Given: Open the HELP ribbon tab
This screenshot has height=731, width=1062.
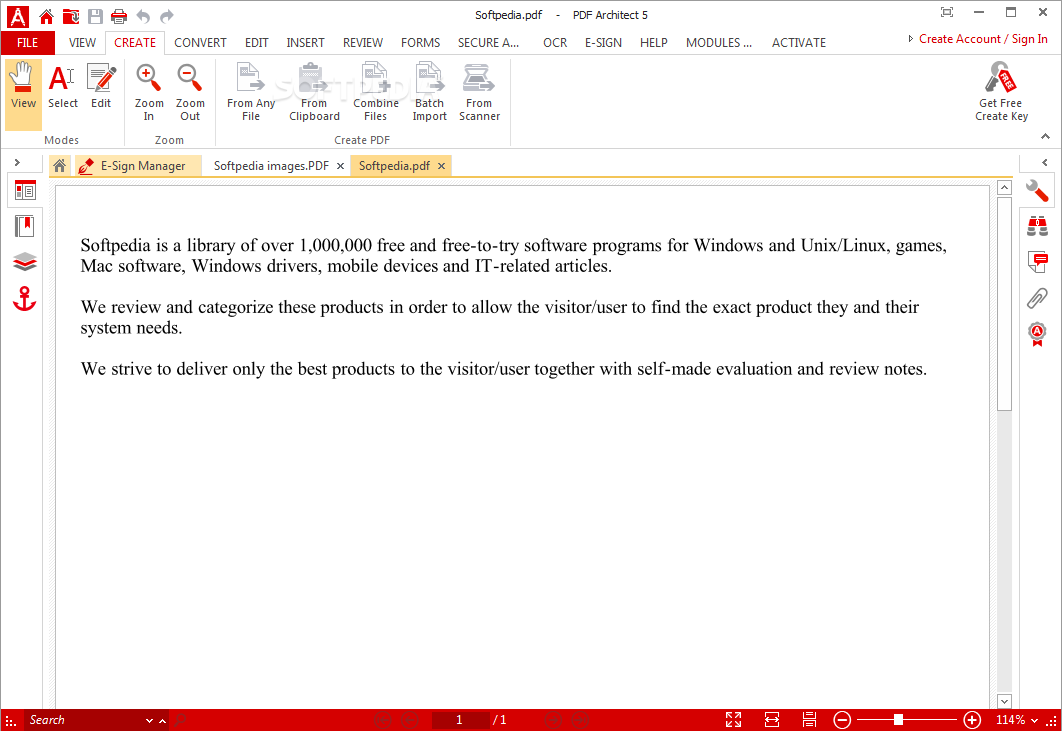Looking at the screenshot, I should pyautogui.click(x=654, y=43).
